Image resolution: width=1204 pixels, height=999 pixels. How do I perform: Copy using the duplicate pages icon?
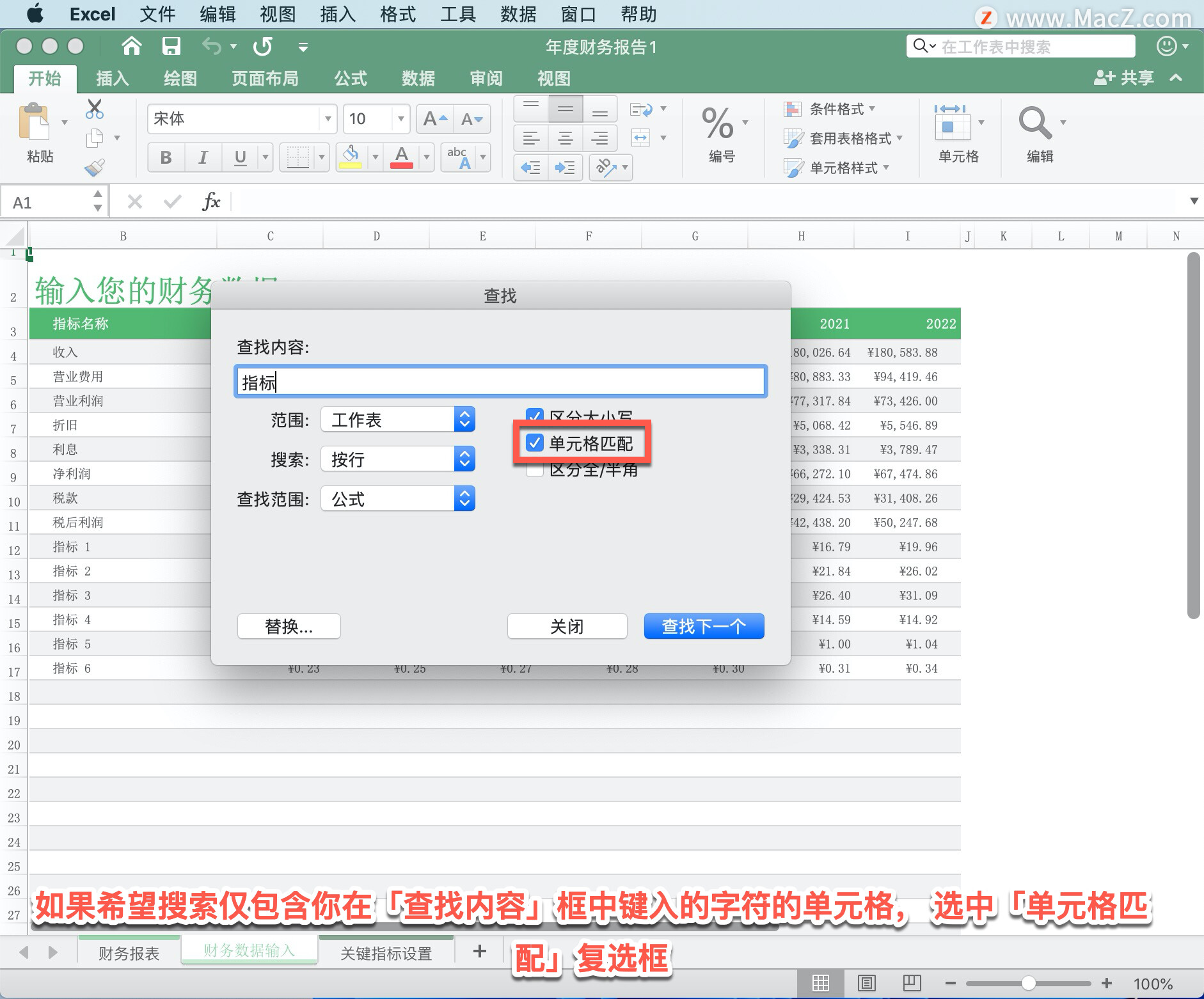(95, 138)
